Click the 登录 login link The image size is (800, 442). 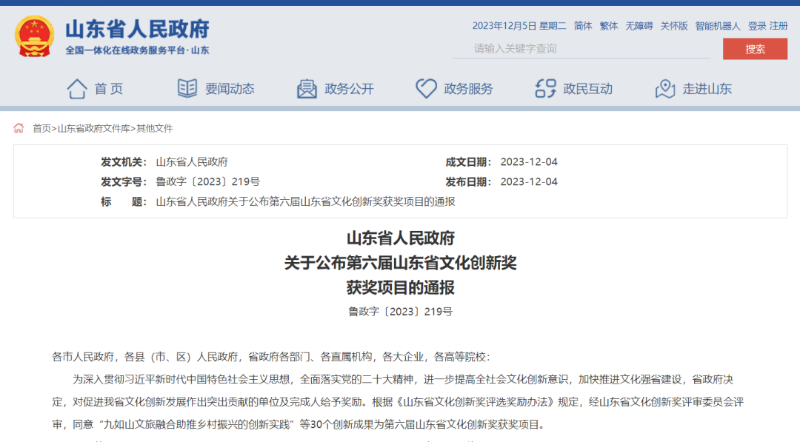[757, 26]
